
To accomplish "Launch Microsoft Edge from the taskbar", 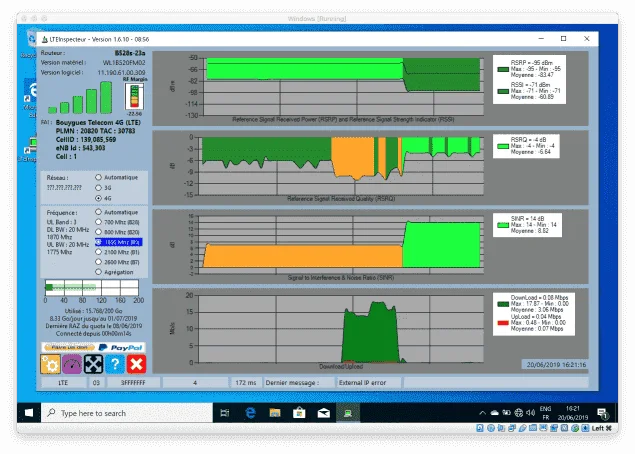I will (x=250, y=413).
